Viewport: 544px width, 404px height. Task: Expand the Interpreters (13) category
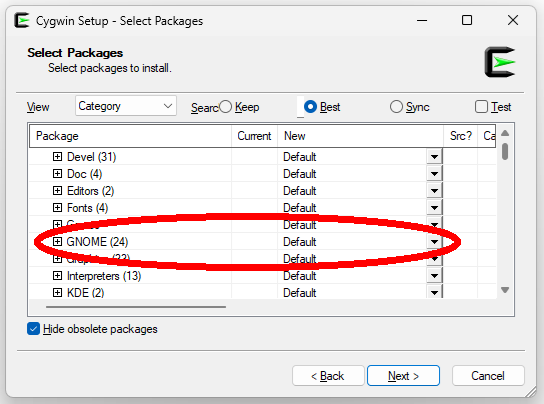[x=57, y=276]
